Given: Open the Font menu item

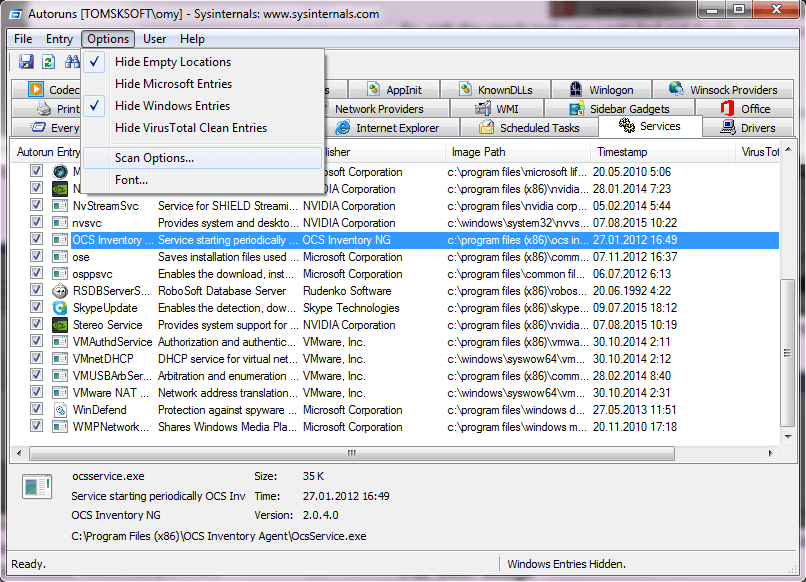Looking at the screenshot, I should [x=203, y=180].
